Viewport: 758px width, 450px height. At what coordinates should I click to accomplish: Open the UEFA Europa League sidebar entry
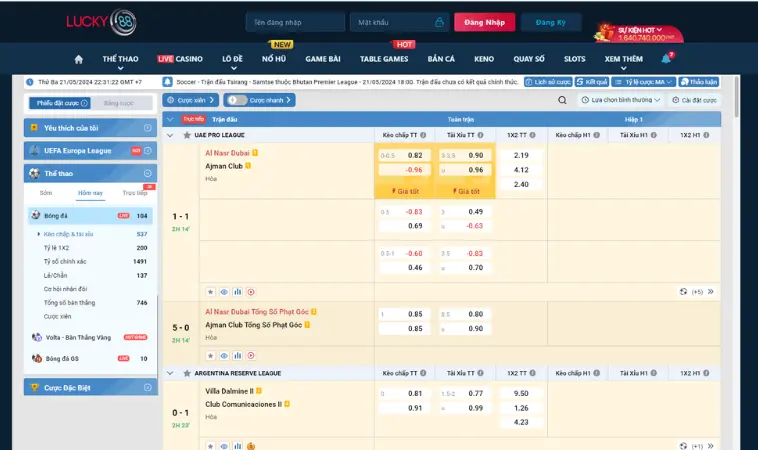pyautogui.click(x=90, y=151)
